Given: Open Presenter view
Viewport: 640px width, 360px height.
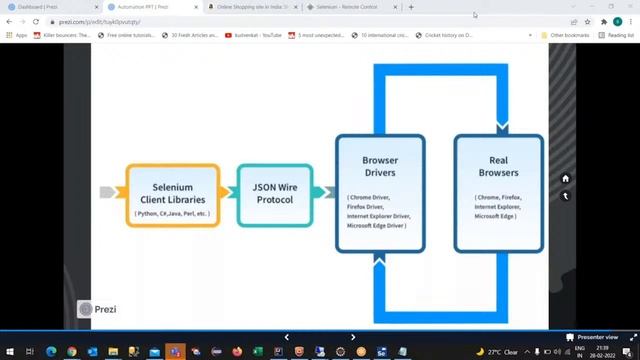Looking at the screenshot, I should pos(592,337).
